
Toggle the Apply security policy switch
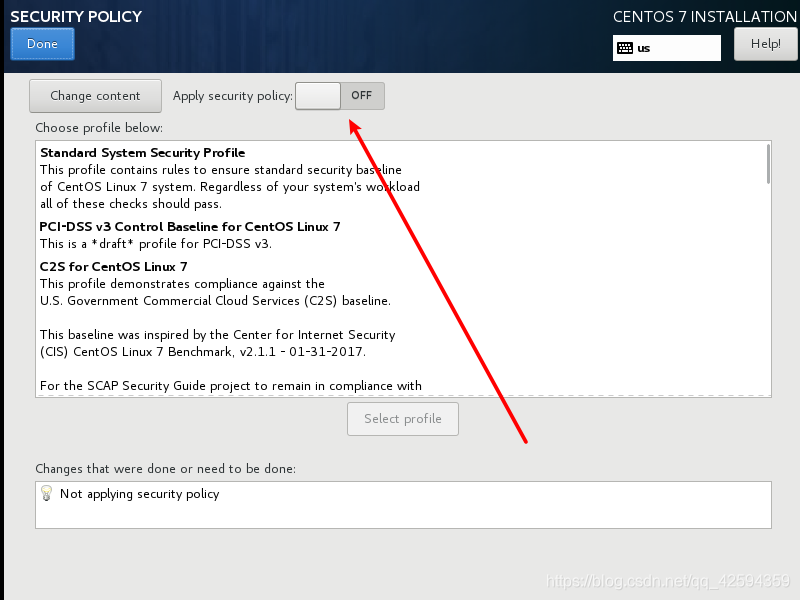tap(340, 96)
